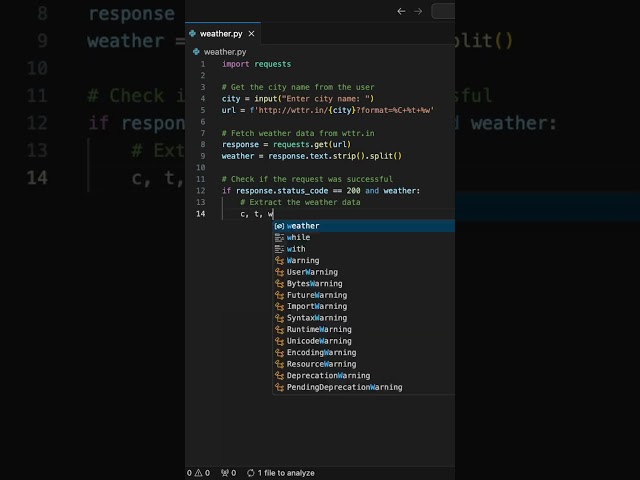Viewport: 640px width, 480px height.
Task: Click the f-string URL on line 5
Action: click(x=342, y=110)
